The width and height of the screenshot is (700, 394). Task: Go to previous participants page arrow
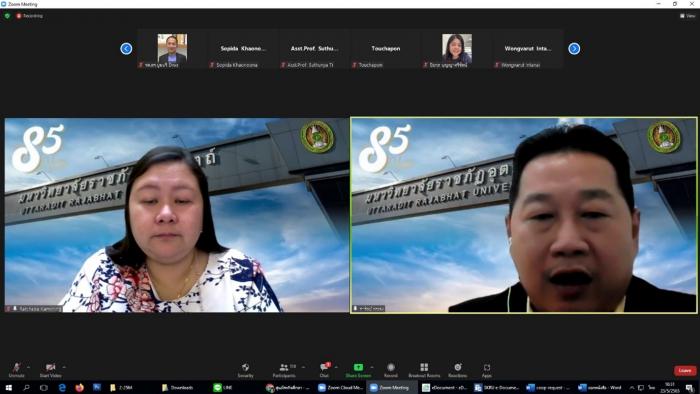pos(126,49)
